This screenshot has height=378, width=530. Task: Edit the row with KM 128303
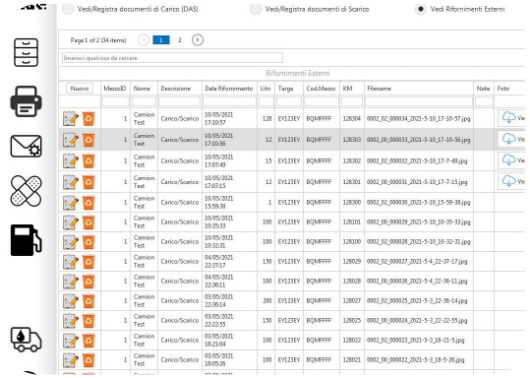(71, 140)
